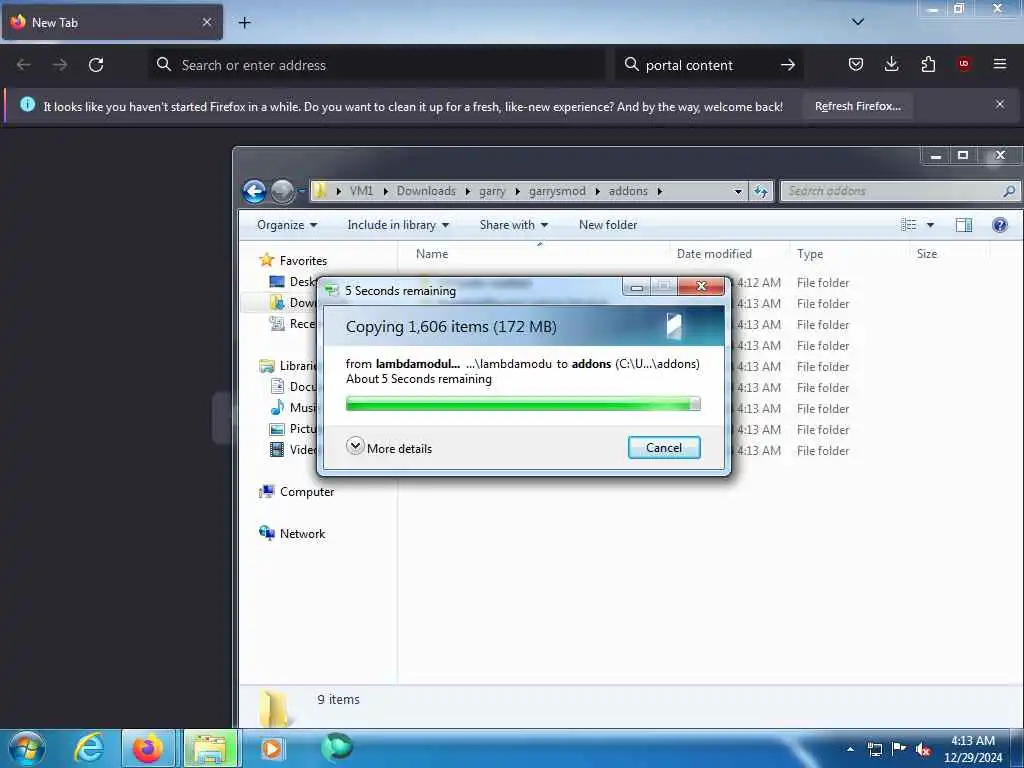Image resolution: width=1024 pixels, height=768 pixels.
Task: Dismiss the Firefox notification bar
Action: coord(1000,104)
